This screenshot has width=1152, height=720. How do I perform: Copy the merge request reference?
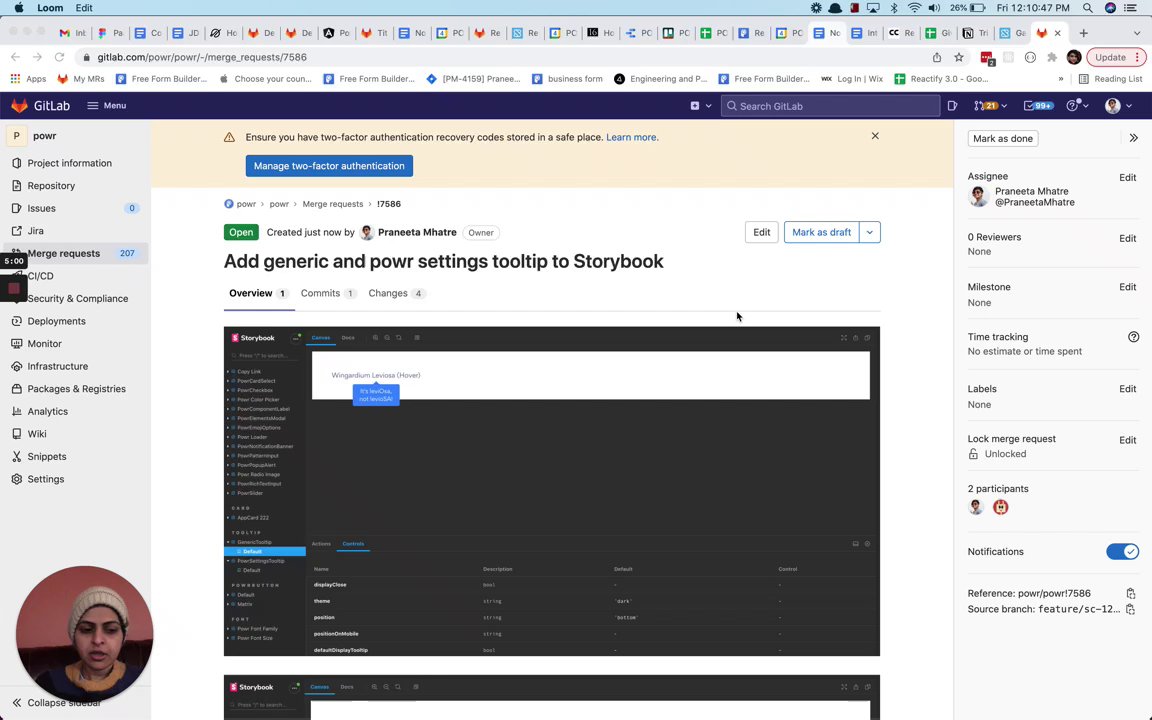pos(1131,594)
